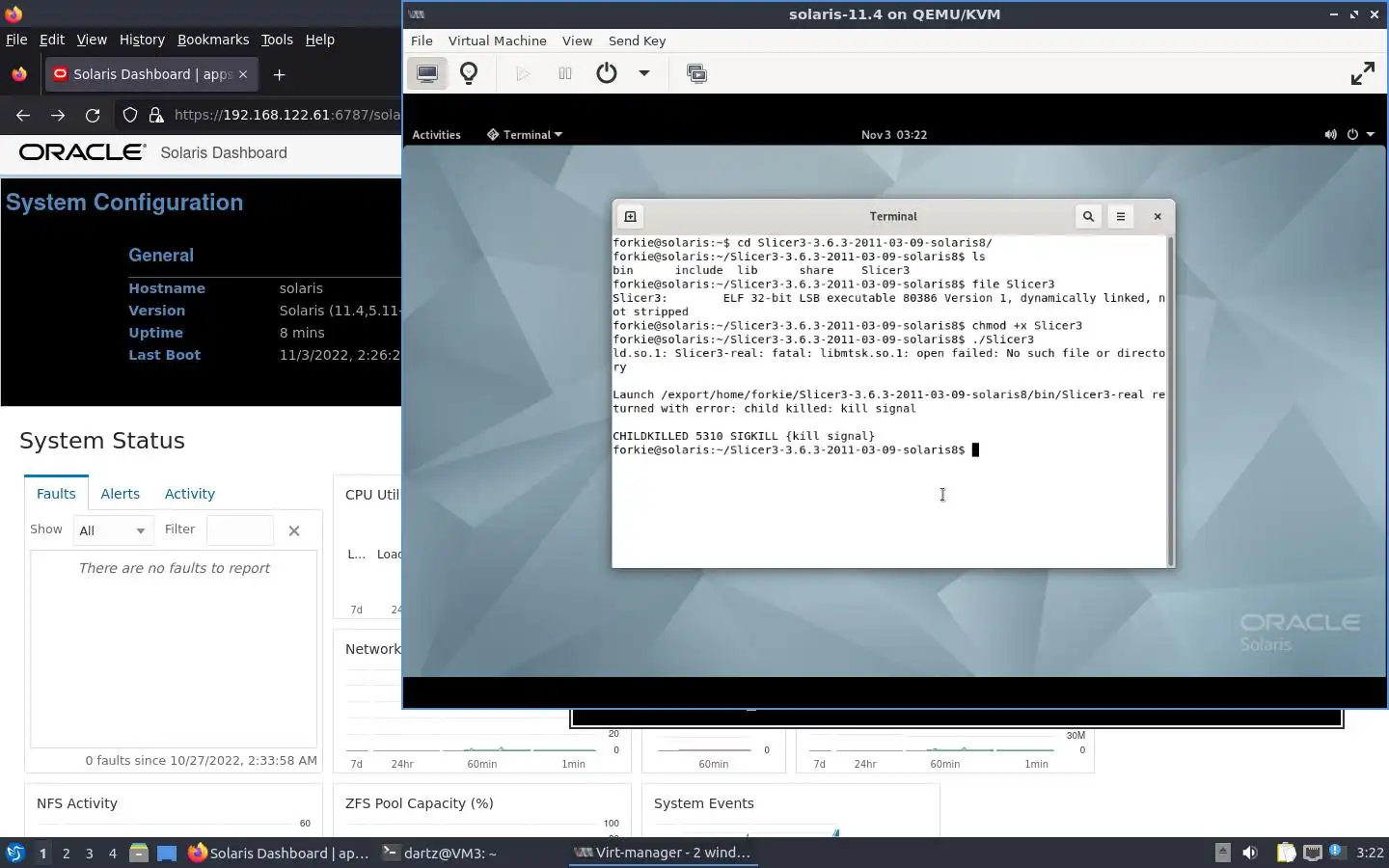Open the Firefox Edit menu
1389x868 pixels.
51,40
